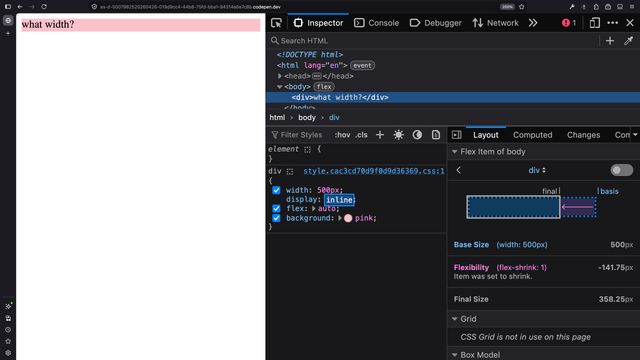Open sidebar settings gear icon
640x360 pixels.
click(x=8, y=353)
